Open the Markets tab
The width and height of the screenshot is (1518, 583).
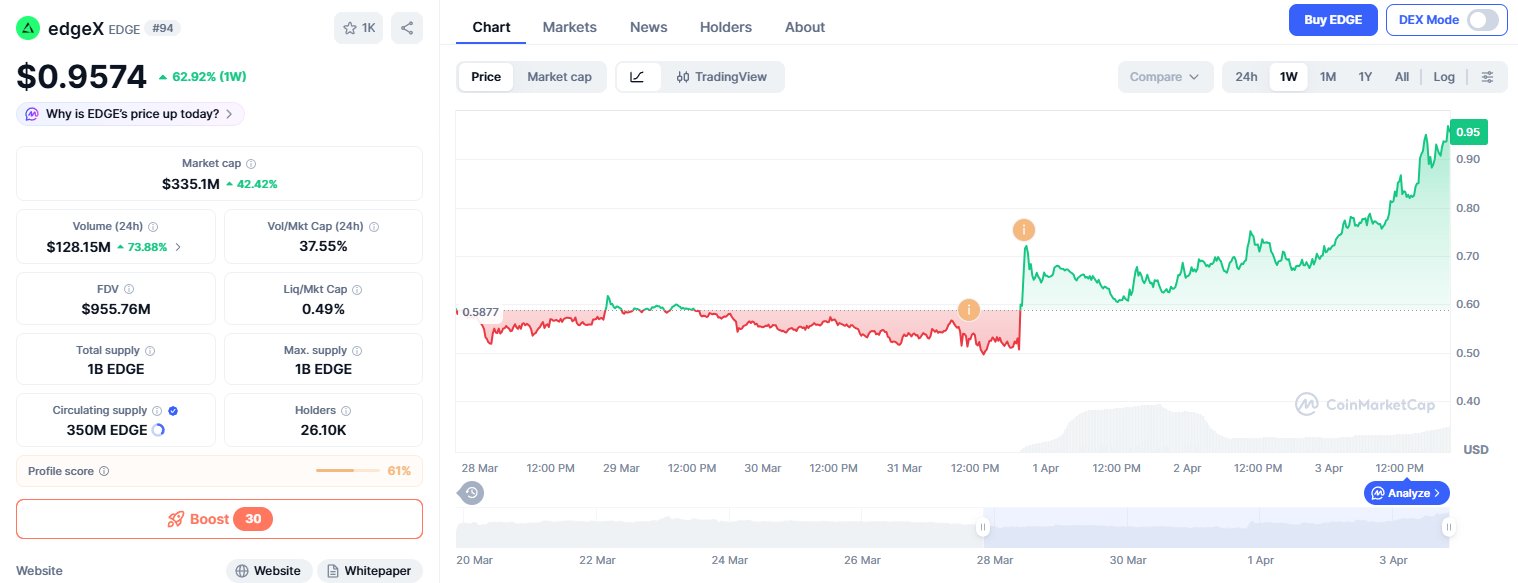[x=569, y=27]
